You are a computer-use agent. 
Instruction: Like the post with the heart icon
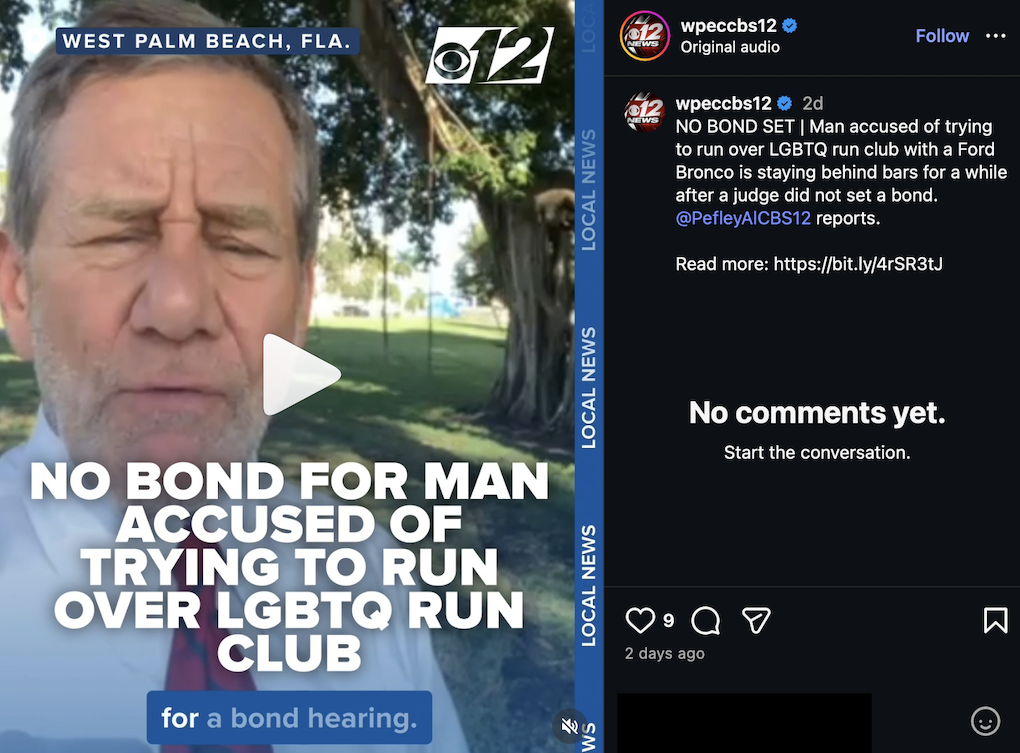point(640,620)
